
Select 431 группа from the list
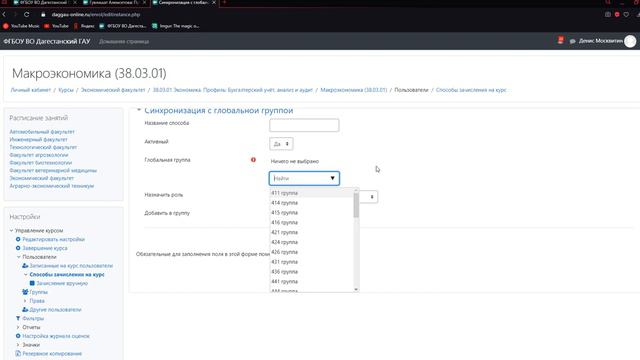[x=311, y=262]
